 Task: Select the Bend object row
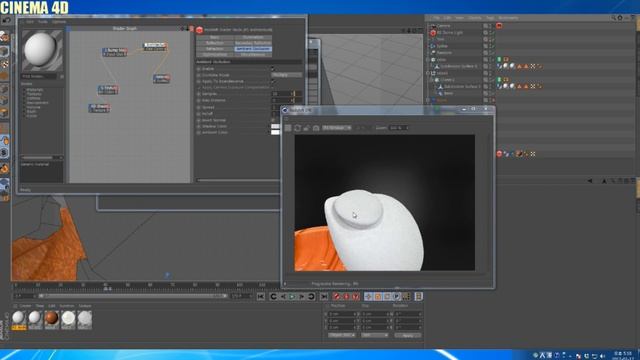[448, 93]
